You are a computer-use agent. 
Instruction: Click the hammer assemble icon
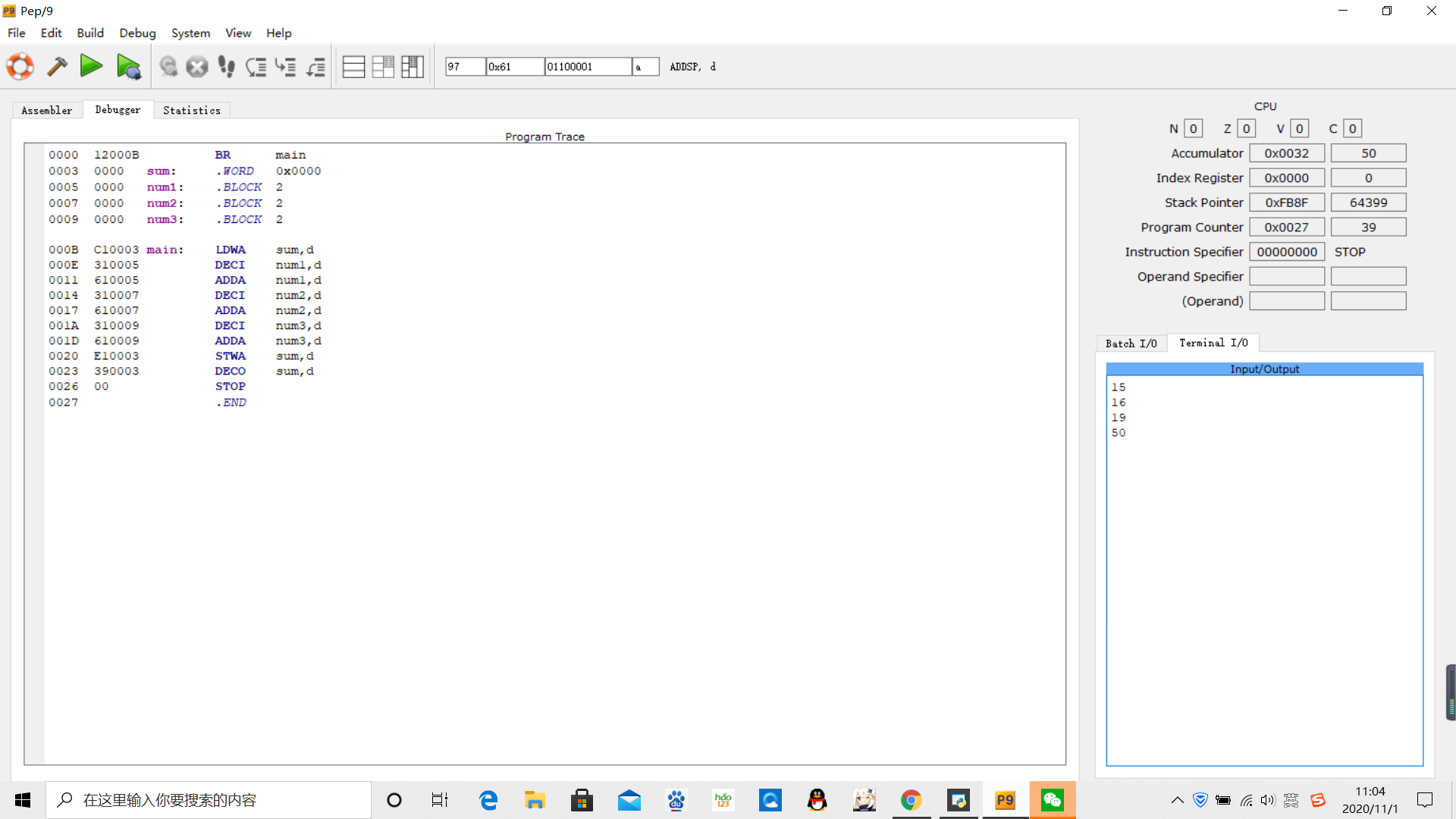point(57,67)
